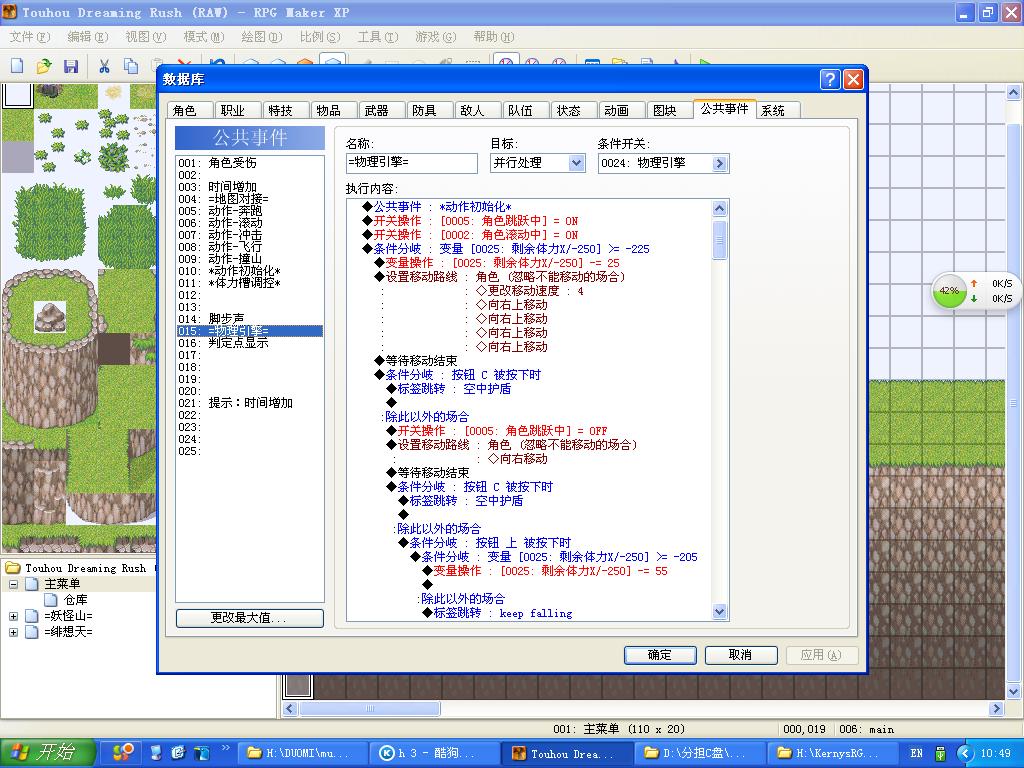
Task: Click the Open Project folder icon
Action: click(44, 65)
